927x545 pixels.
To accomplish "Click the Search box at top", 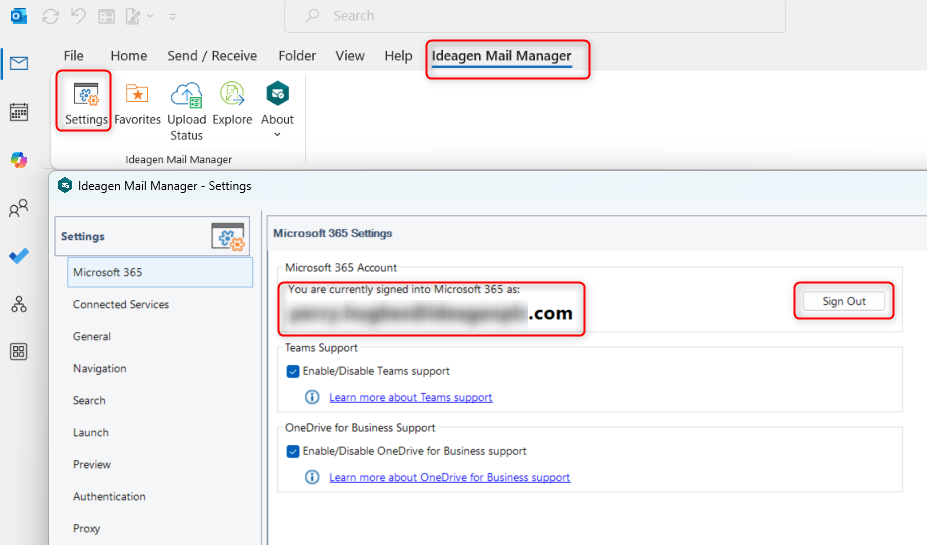I will [x=535, y=16].
